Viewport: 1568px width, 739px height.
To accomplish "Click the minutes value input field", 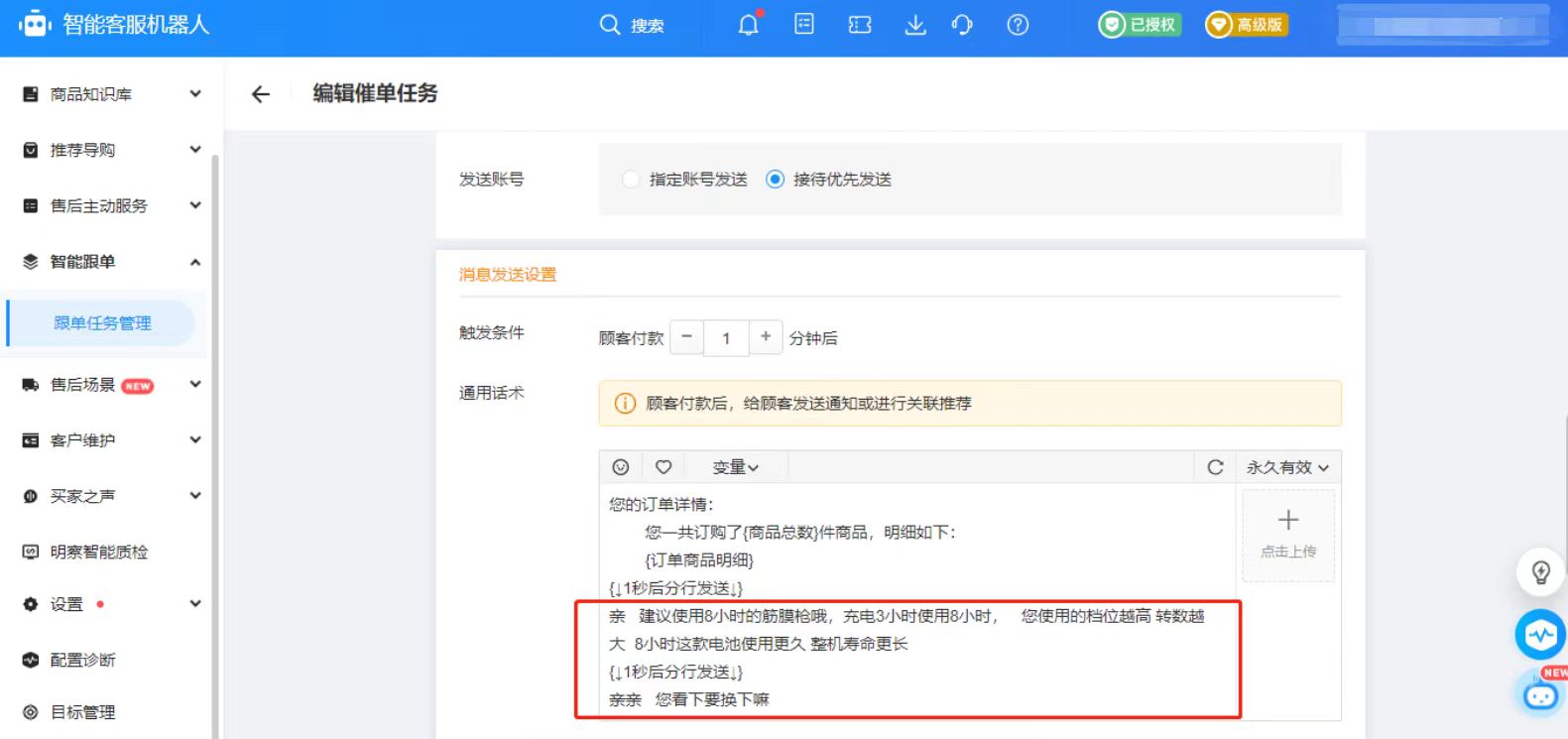I will pyautogui.click(x=726, y=338).
